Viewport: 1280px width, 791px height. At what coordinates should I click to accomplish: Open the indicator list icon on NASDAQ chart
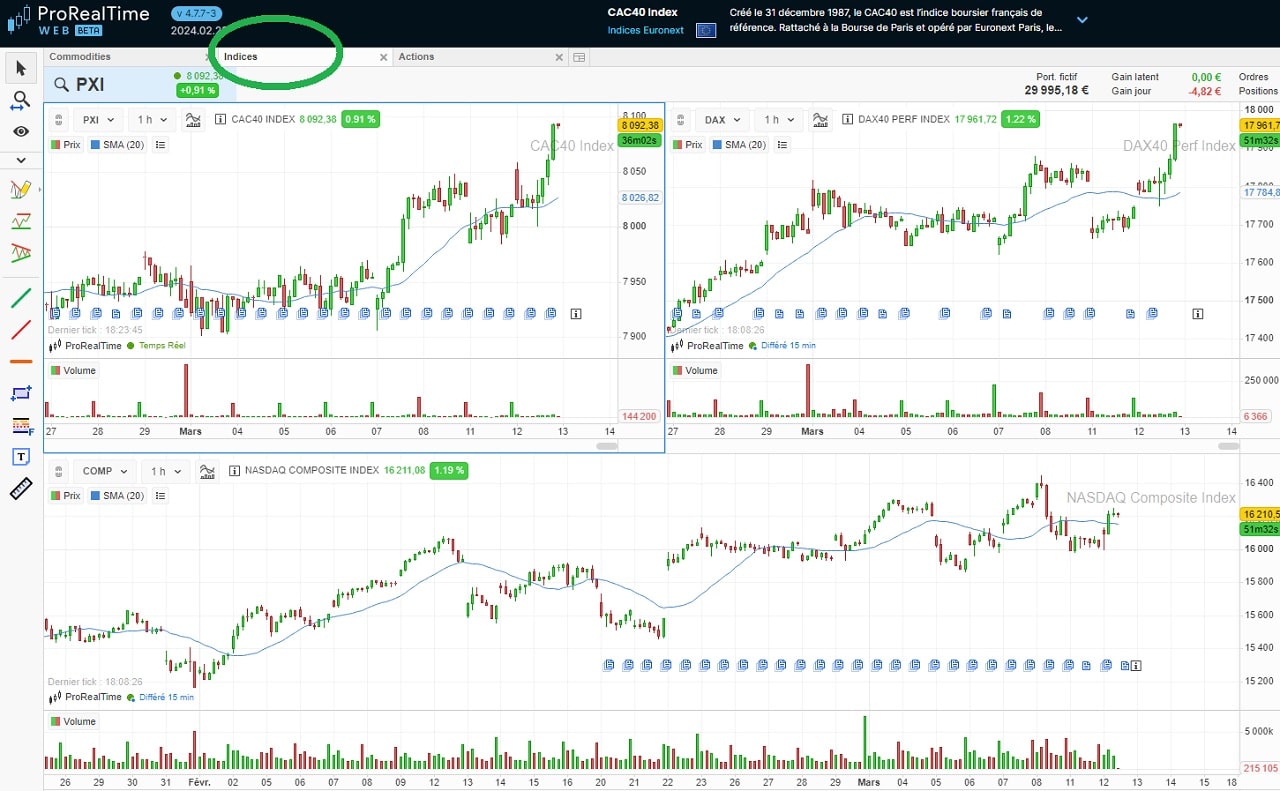tap(161, 496)
